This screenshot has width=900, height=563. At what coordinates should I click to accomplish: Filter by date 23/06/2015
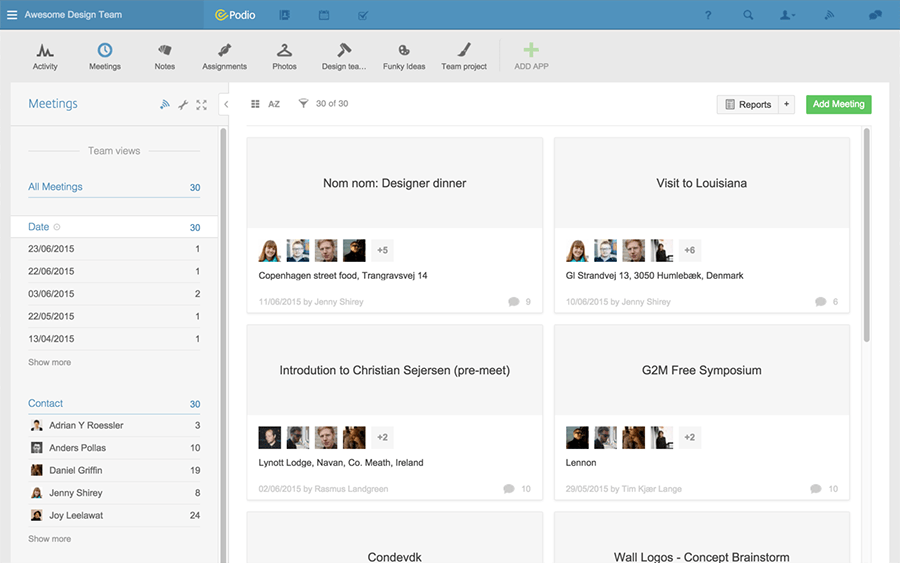(114, 249)
